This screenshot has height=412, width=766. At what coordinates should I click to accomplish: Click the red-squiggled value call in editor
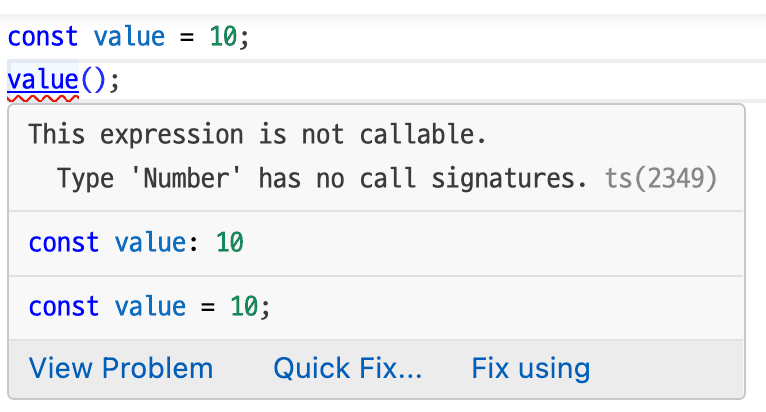pyautogui.click(x=42, y=80)
